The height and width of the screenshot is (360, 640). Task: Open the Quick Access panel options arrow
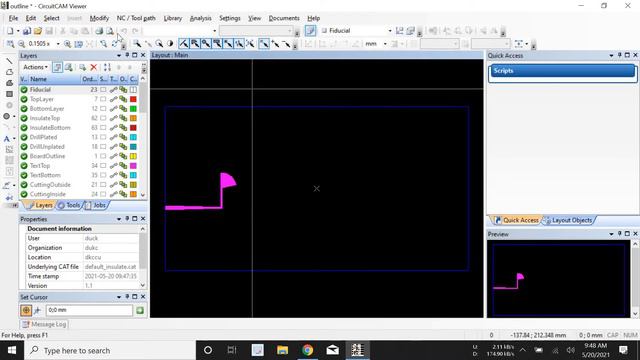611,56
